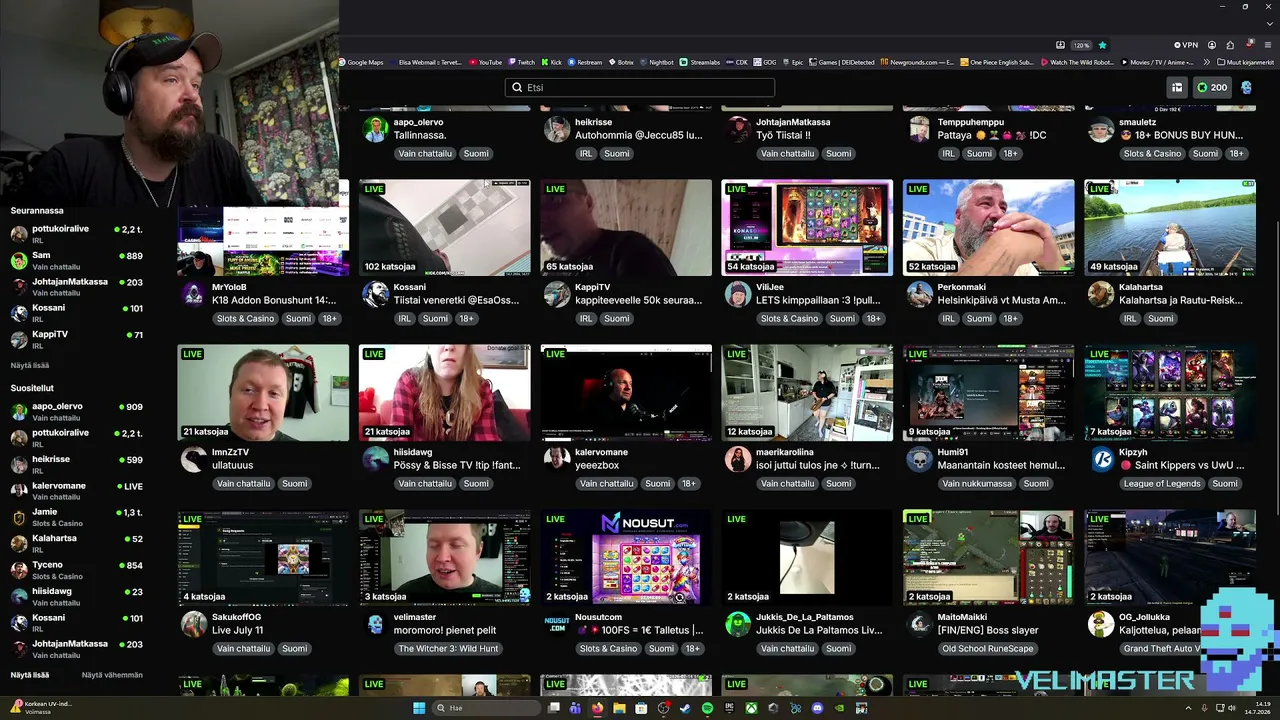Open the Twitch bookmark
The width and height of the screenshot is (1280, 720).
tap(522, 62)
